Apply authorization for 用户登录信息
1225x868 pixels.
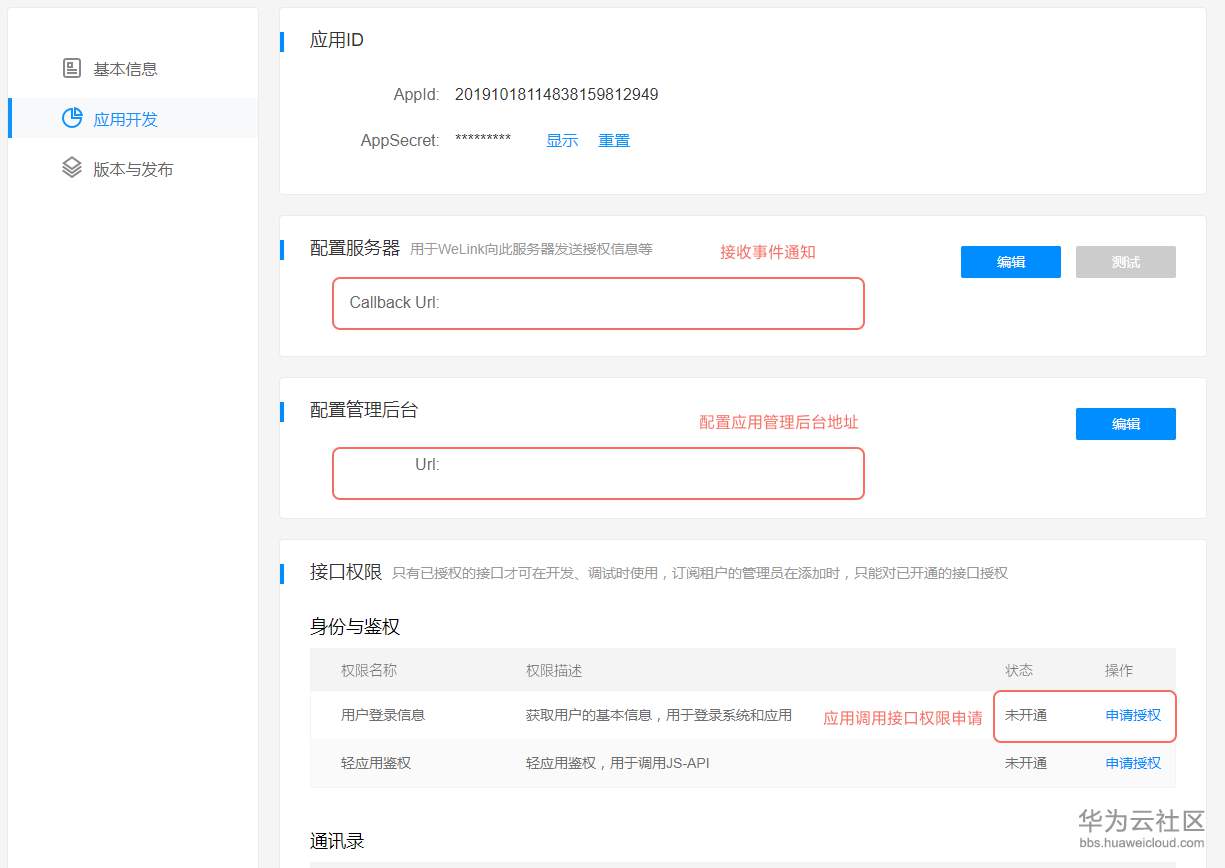[x=1133, y=715]
